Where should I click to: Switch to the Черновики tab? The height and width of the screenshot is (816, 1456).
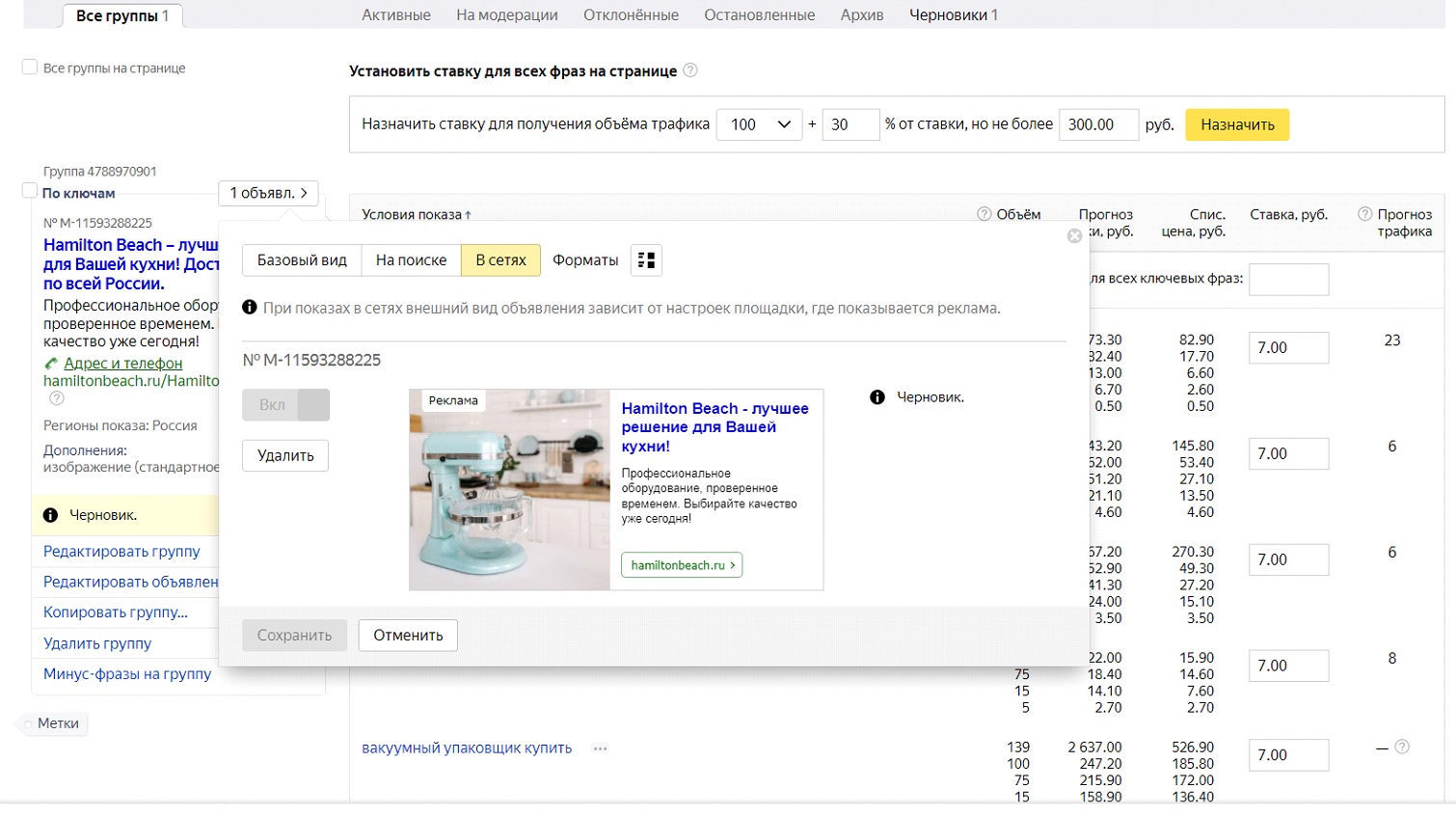coord(954,15)
